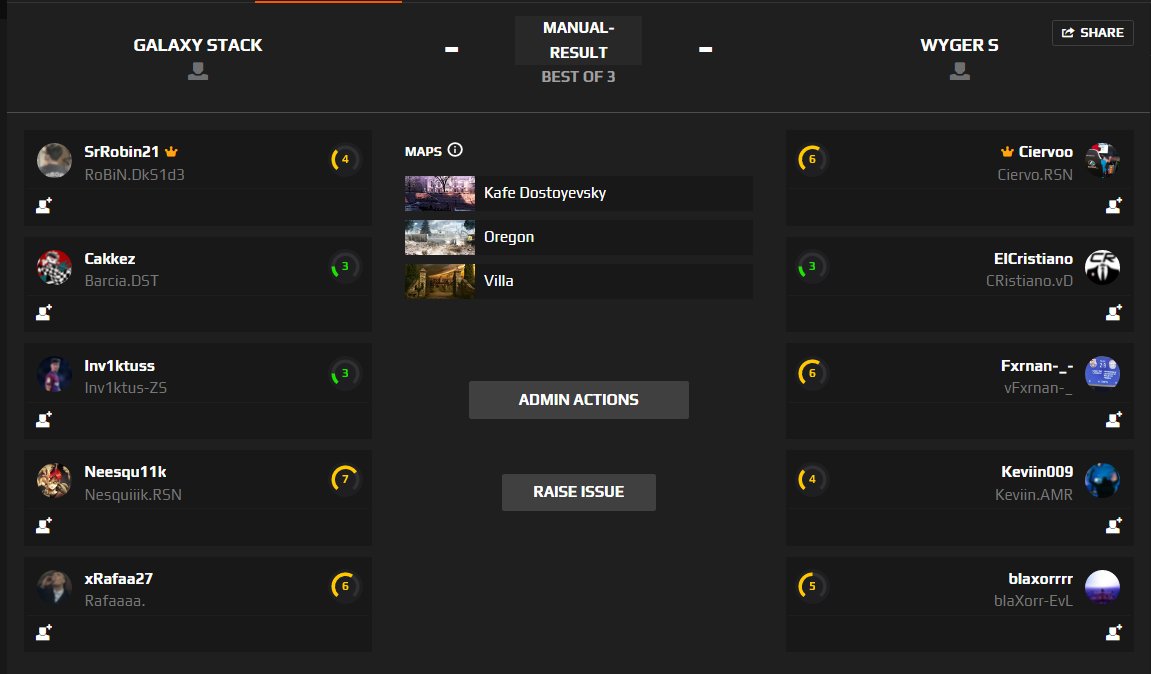Click ElCristiano's profile avatar
Viewport: 1151px width, 674px height.
[x=1102, y=267]
